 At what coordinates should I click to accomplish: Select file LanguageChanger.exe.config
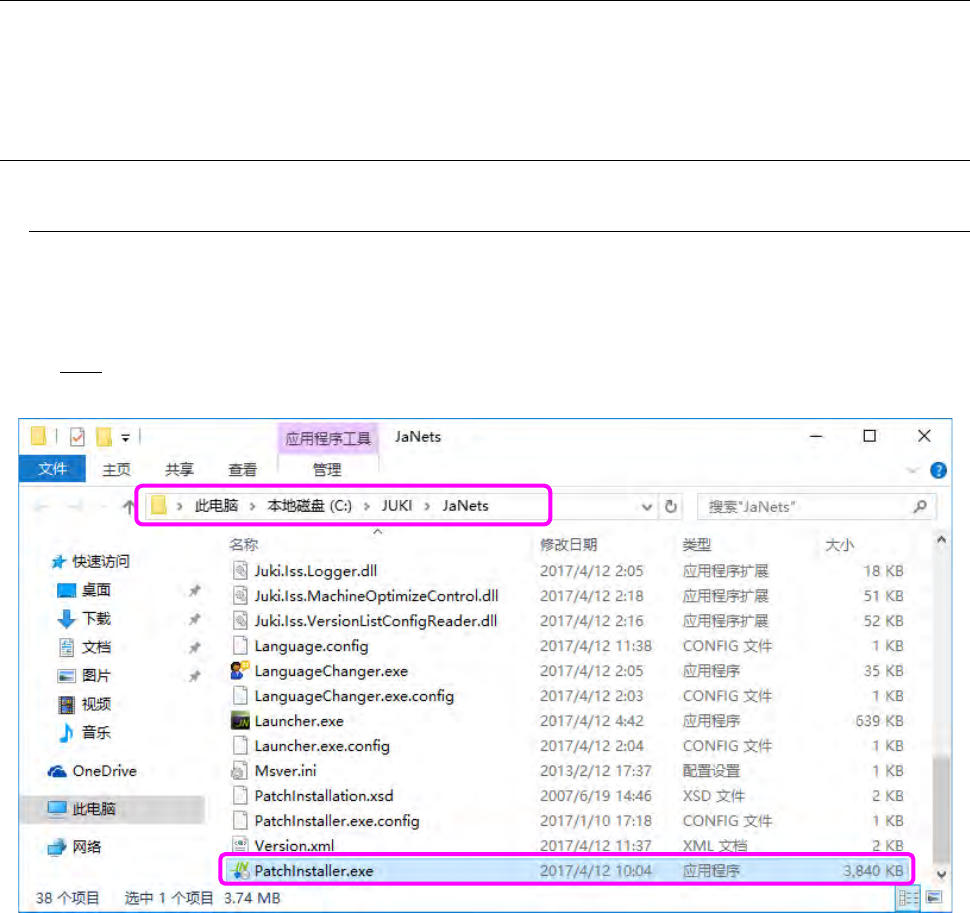(354, 696)
